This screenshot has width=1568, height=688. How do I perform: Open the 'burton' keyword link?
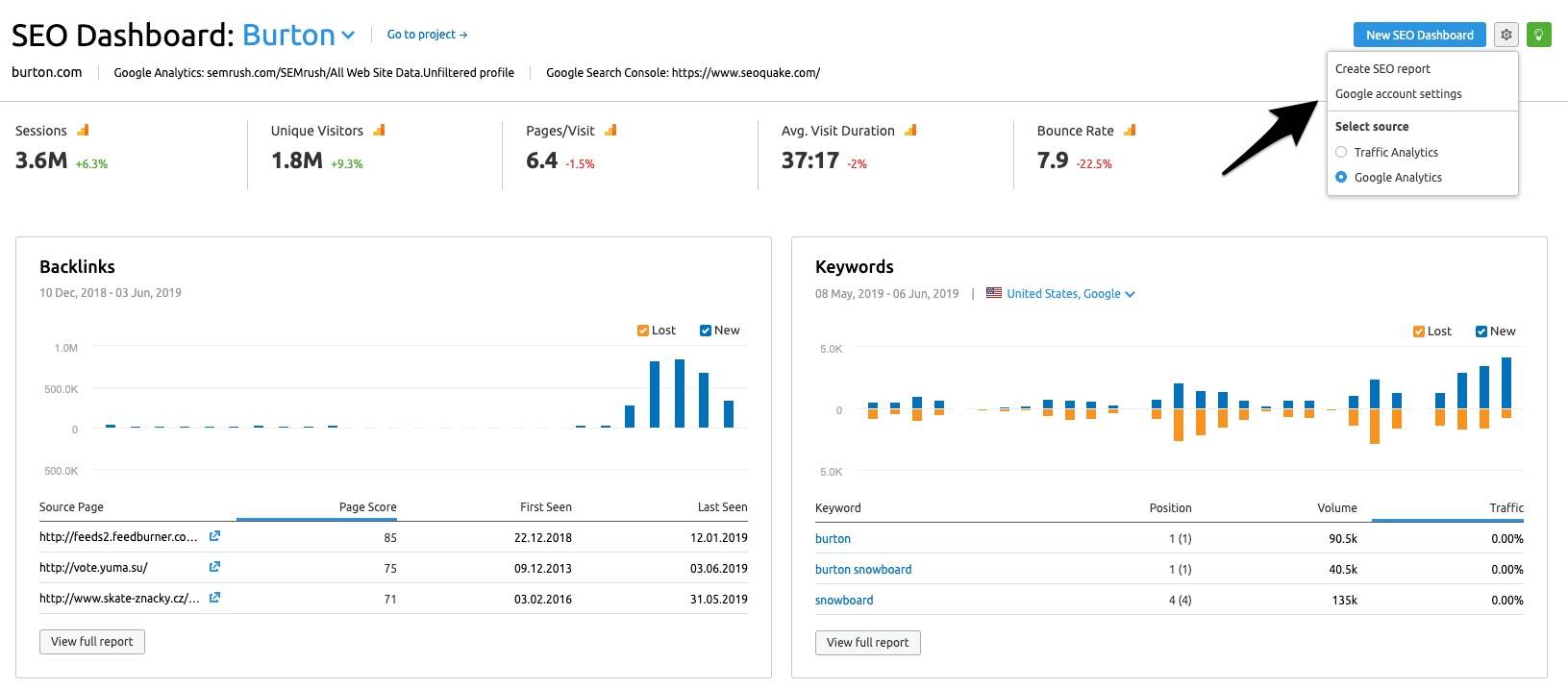click(x=833, y=539)
